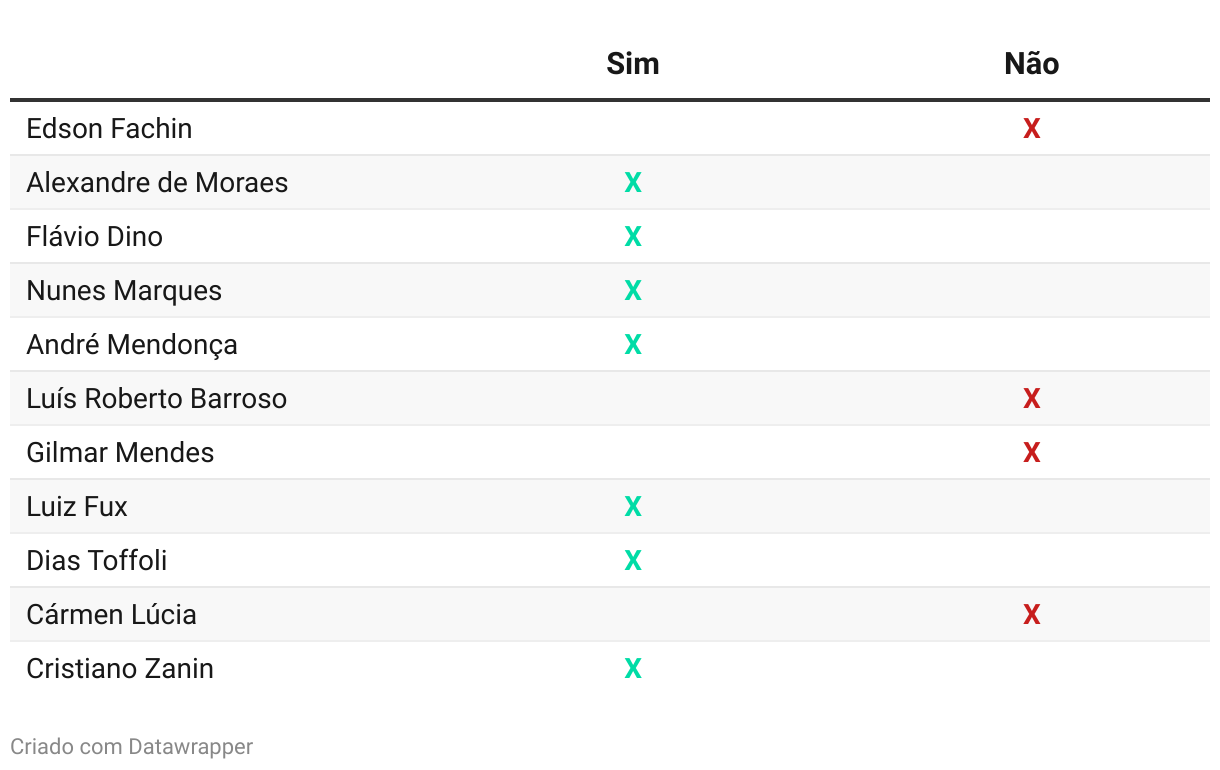Click the Alexandre de Moraes name

(157, 182)
